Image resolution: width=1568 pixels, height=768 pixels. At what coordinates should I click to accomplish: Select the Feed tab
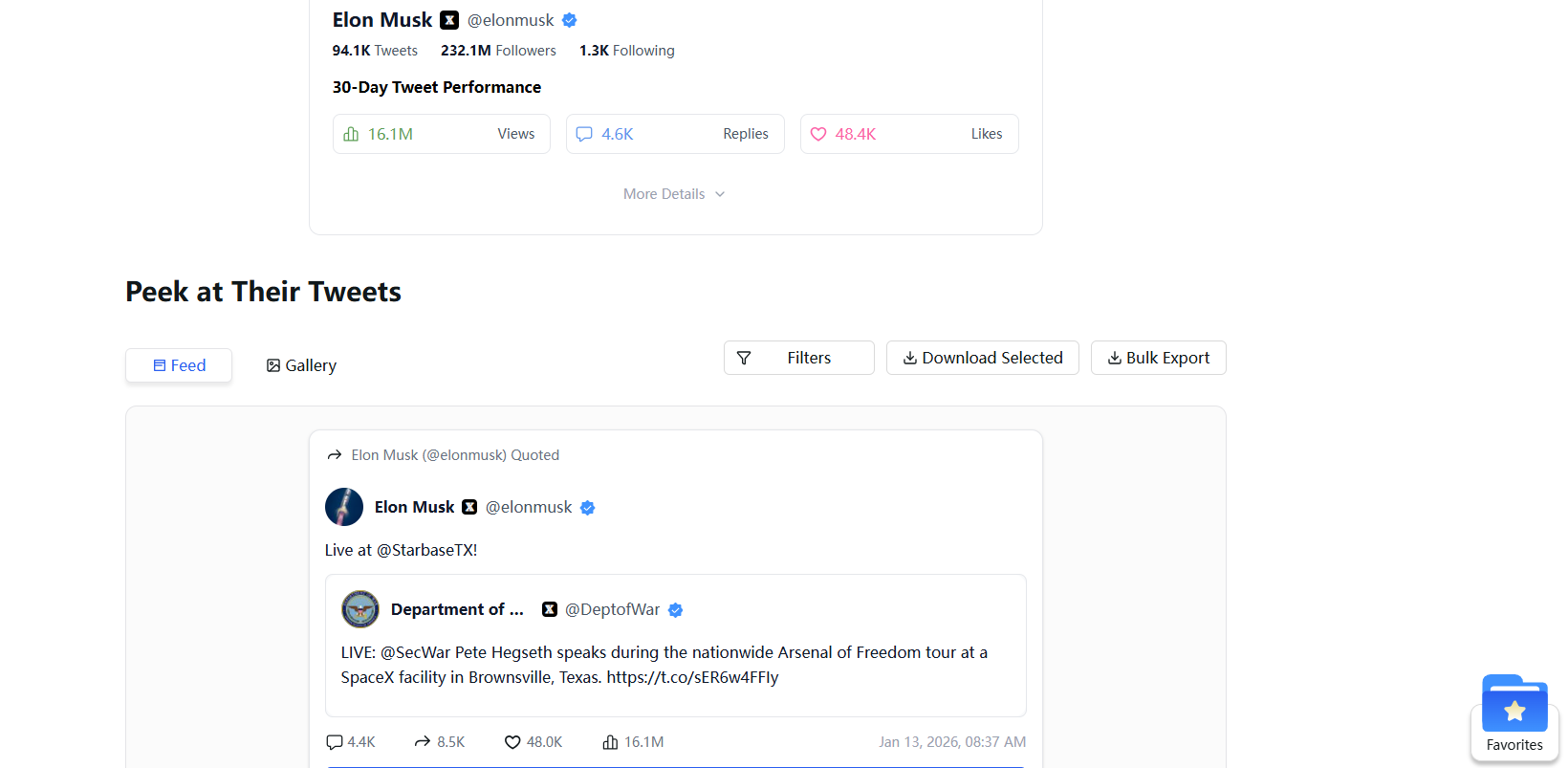[178, 364]
